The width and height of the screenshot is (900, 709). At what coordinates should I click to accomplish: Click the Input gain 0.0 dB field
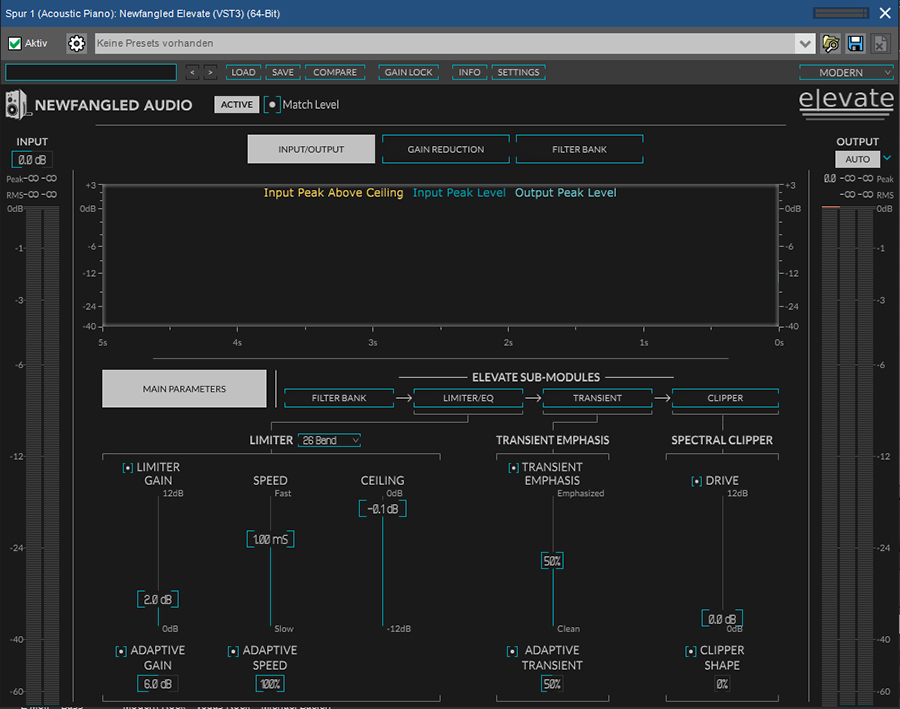click(32, 160)
